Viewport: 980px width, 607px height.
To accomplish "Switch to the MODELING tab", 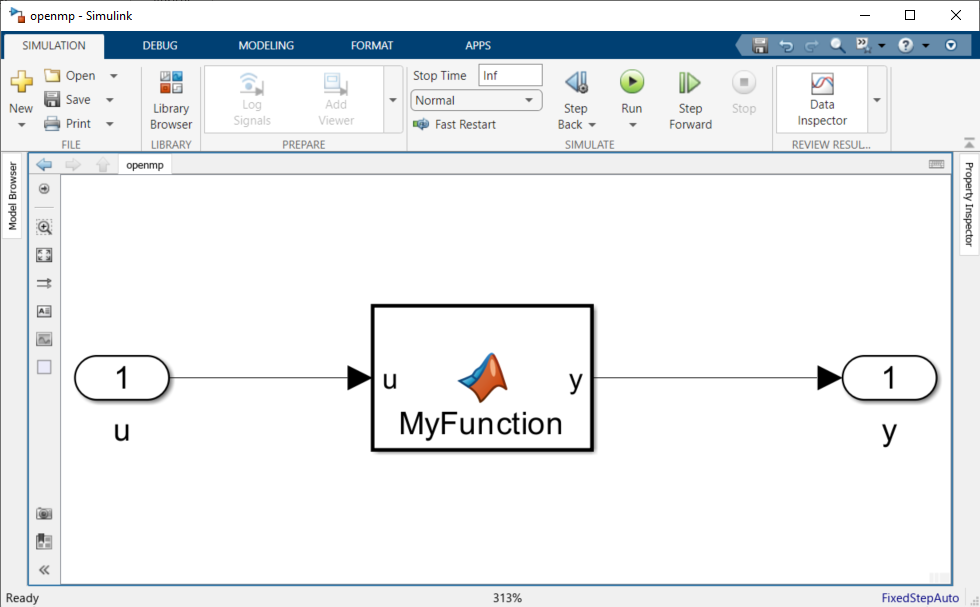I will pyautogui.click(x=266, y=46).
